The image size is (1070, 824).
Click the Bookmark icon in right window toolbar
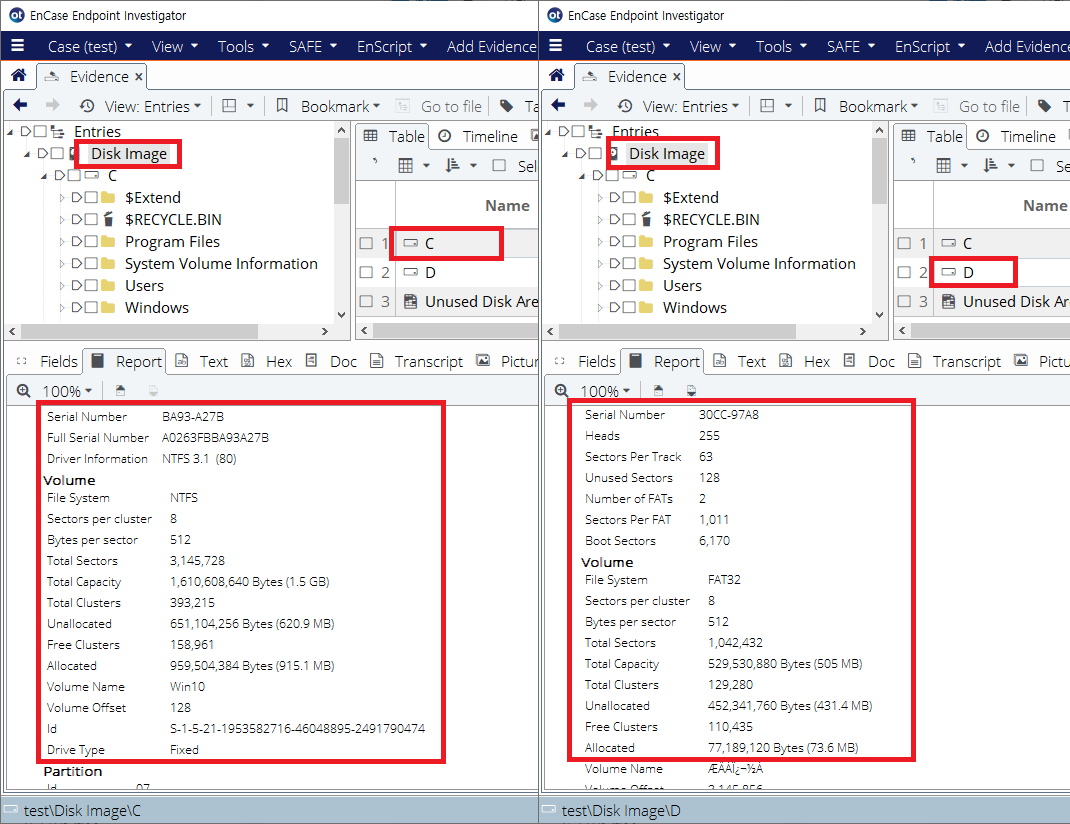click(x=819, y=106)
